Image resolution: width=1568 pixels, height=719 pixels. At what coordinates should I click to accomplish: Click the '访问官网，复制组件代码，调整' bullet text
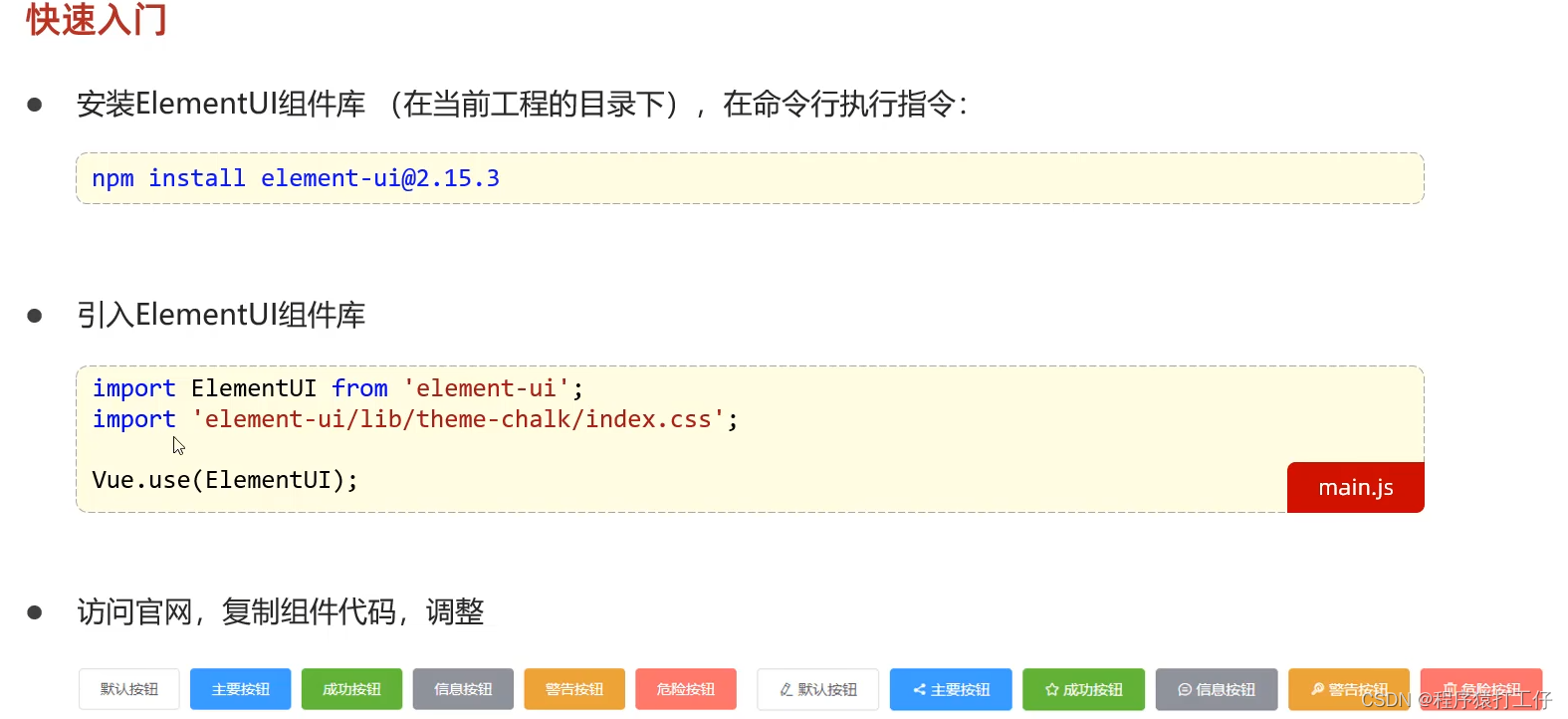tap(281, 611)
